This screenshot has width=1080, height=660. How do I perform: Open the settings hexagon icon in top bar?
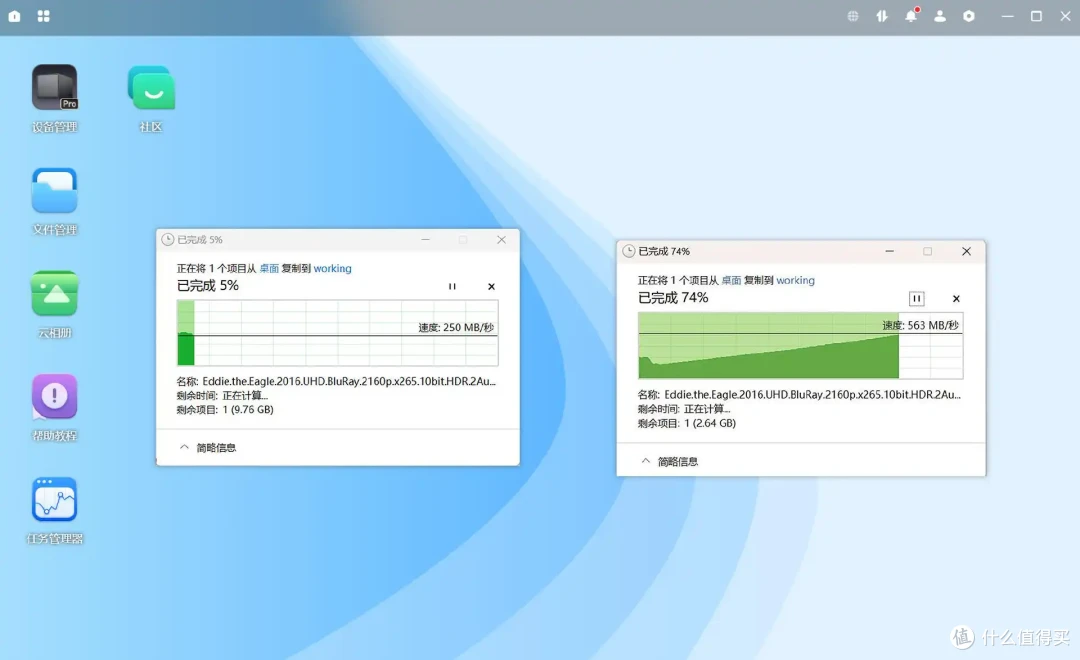(968, 16)
